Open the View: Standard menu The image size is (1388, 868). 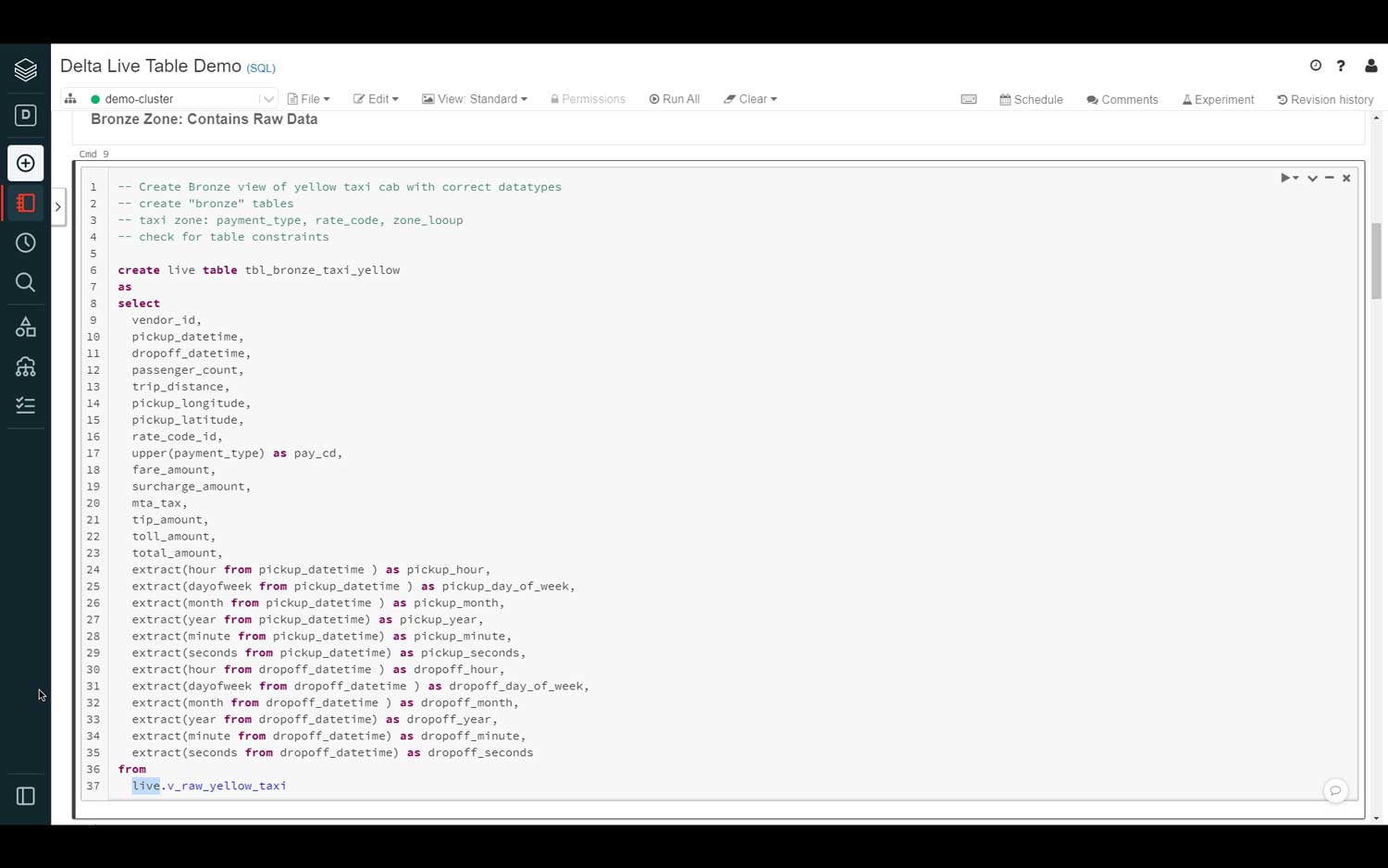[x=475, y=99]
